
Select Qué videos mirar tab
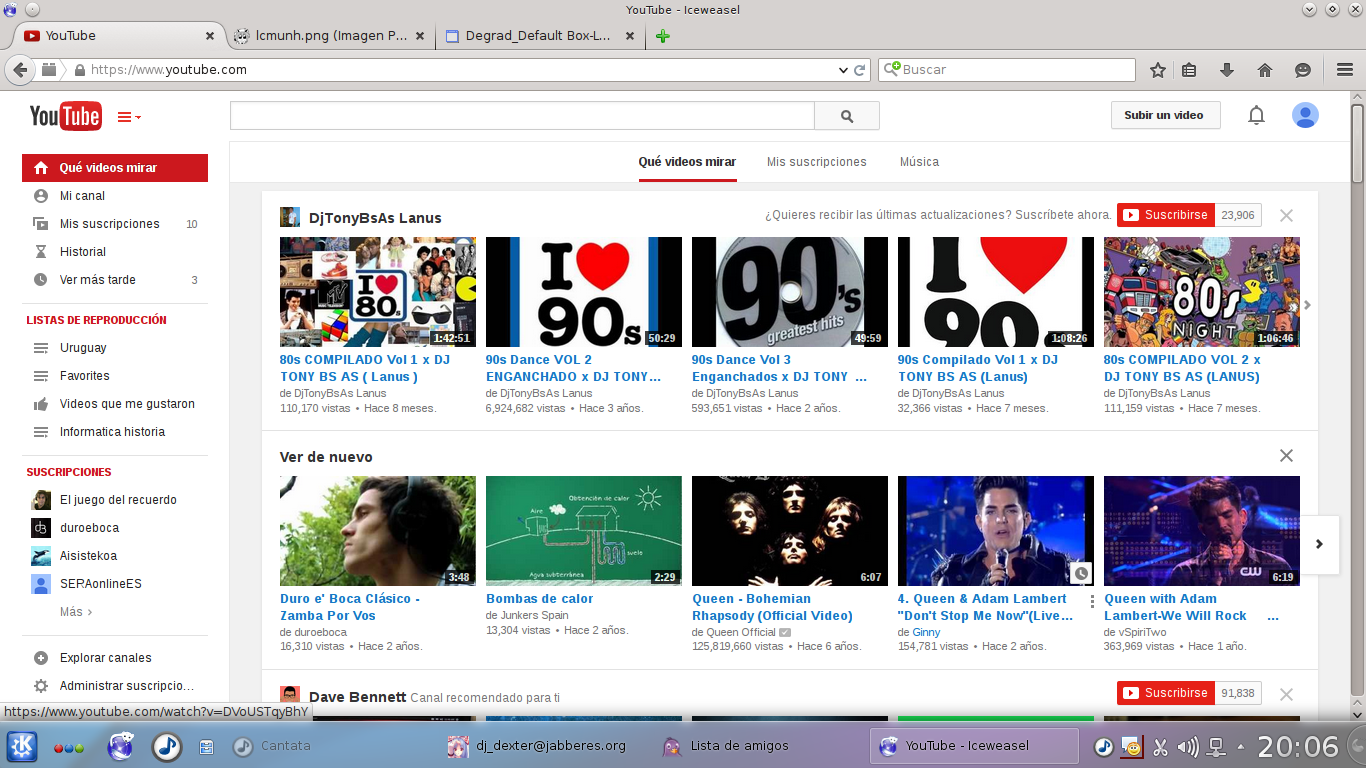(x=687, y=162)
